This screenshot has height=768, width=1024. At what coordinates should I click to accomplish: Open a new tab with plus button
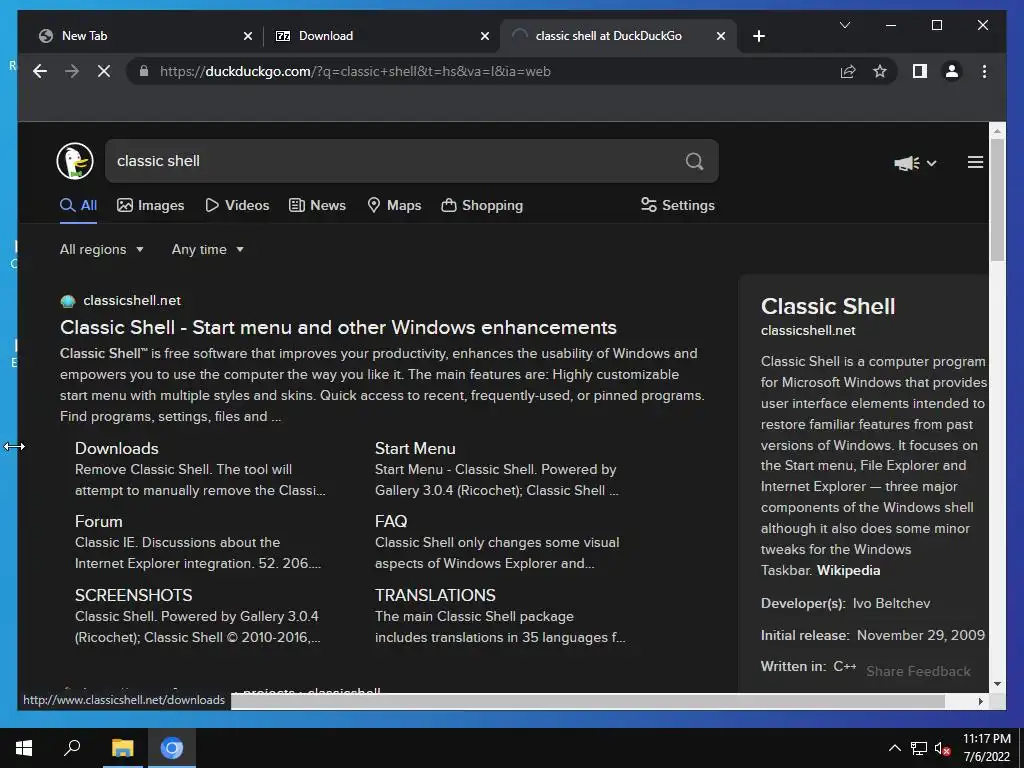[758, 36]
